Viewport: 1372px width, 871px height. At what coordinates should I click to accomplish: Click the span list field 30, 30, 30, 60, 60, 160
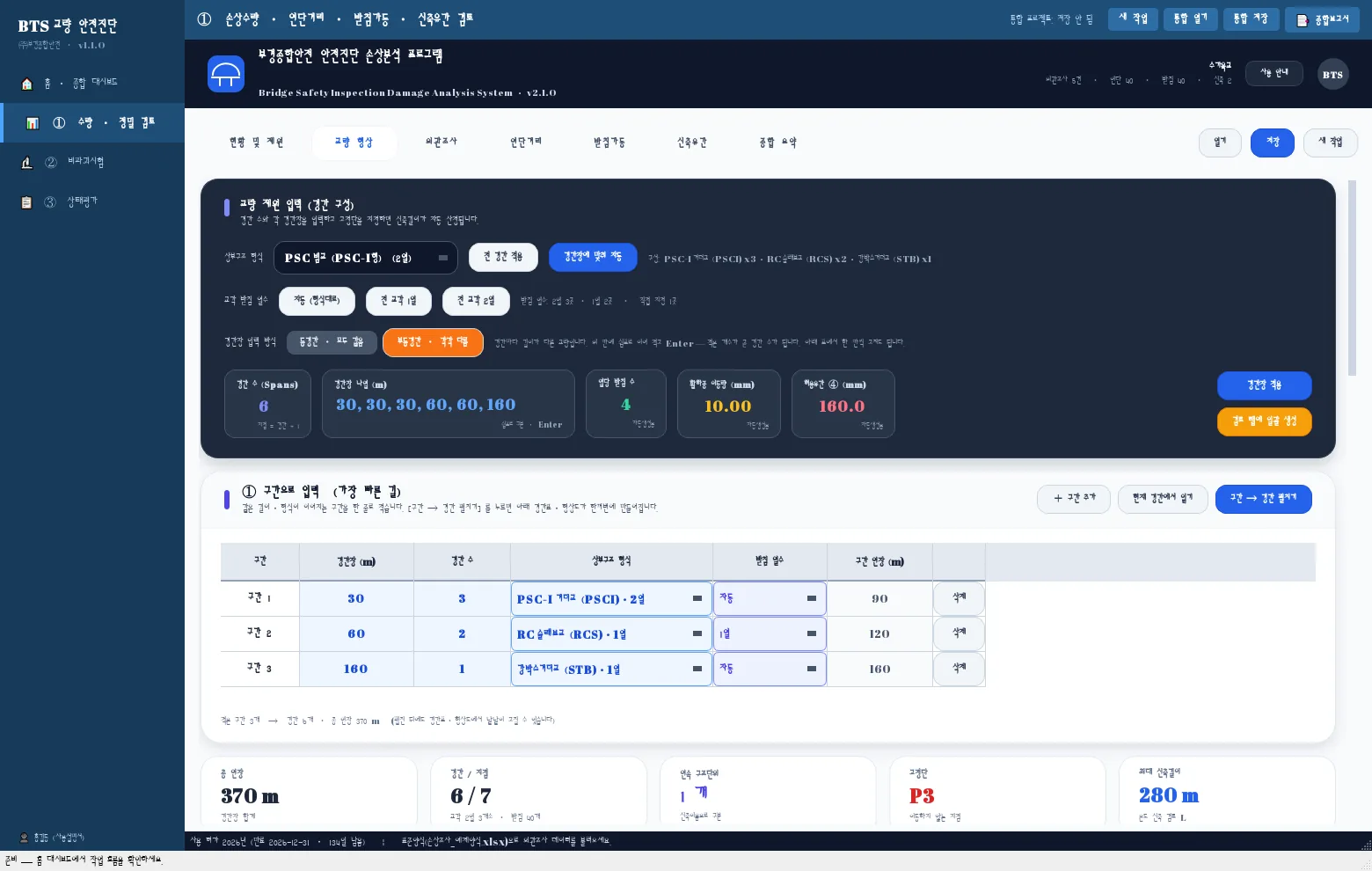[x=449, y=404]
